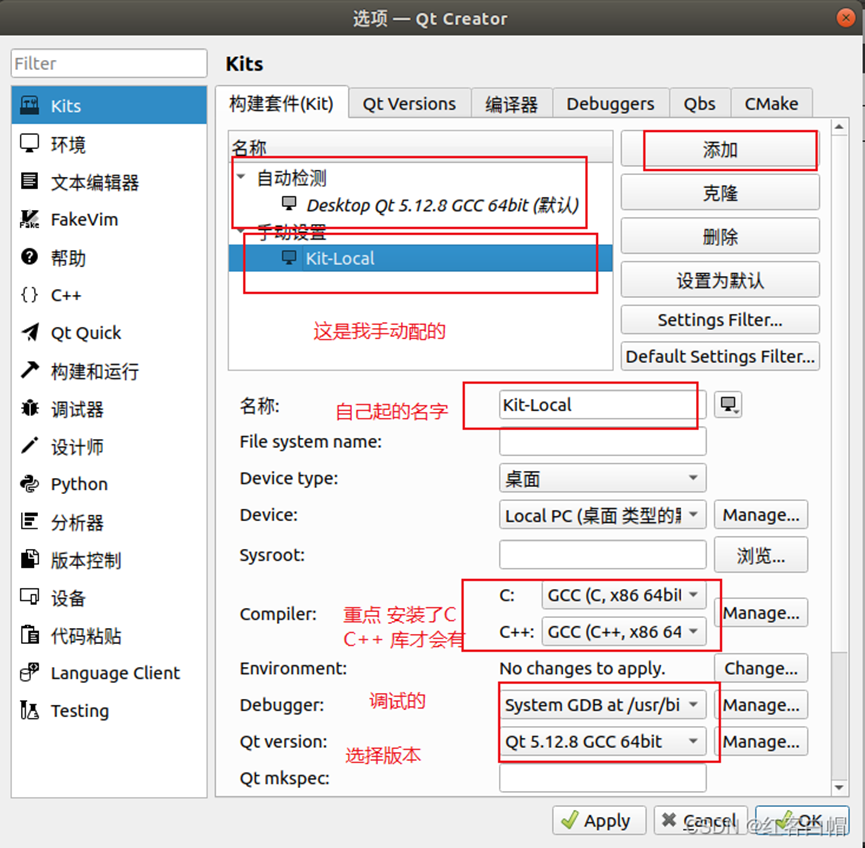Switch to the Qt Versions tab
865x848 pixels.
coord(409,103)
